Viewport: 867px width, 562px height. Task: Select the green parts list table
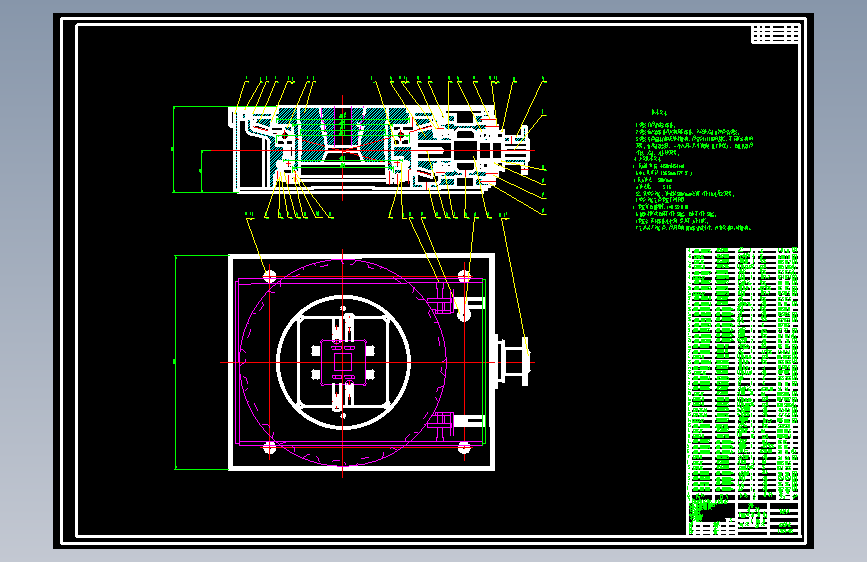(x=742, y=373)
